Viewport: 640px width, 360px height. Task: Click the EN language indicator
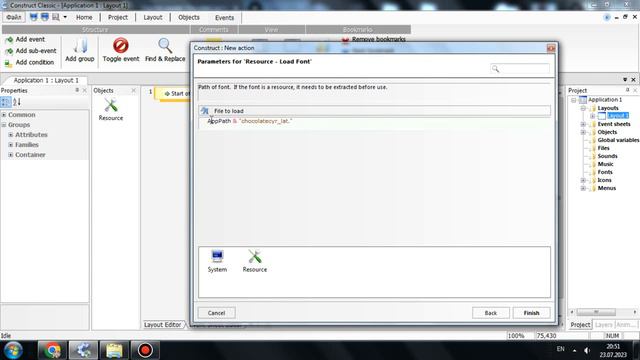tap(560, 349)
